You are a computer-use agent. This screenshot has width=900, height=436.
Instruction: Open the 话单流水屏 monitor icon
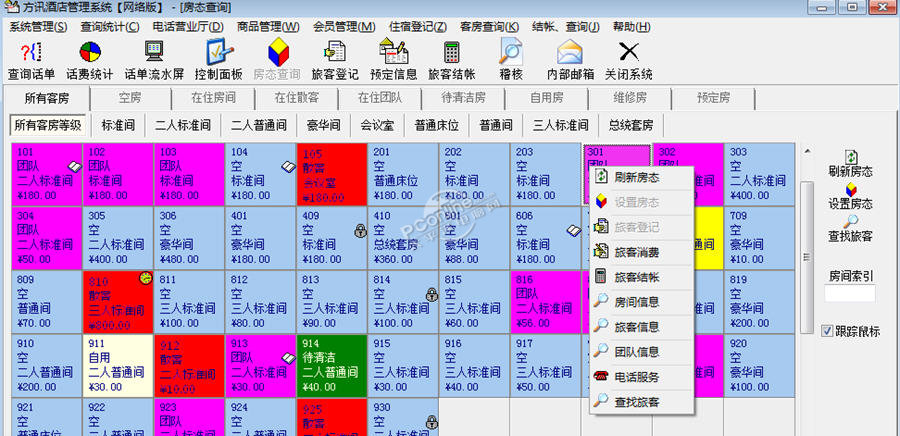click(x=154, y=52)
